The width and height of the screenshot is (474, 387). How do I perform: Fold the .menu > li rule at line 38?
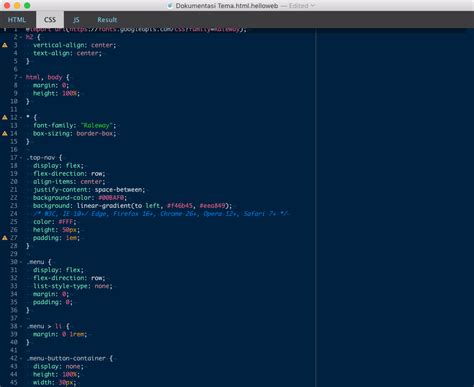point(21,326)
